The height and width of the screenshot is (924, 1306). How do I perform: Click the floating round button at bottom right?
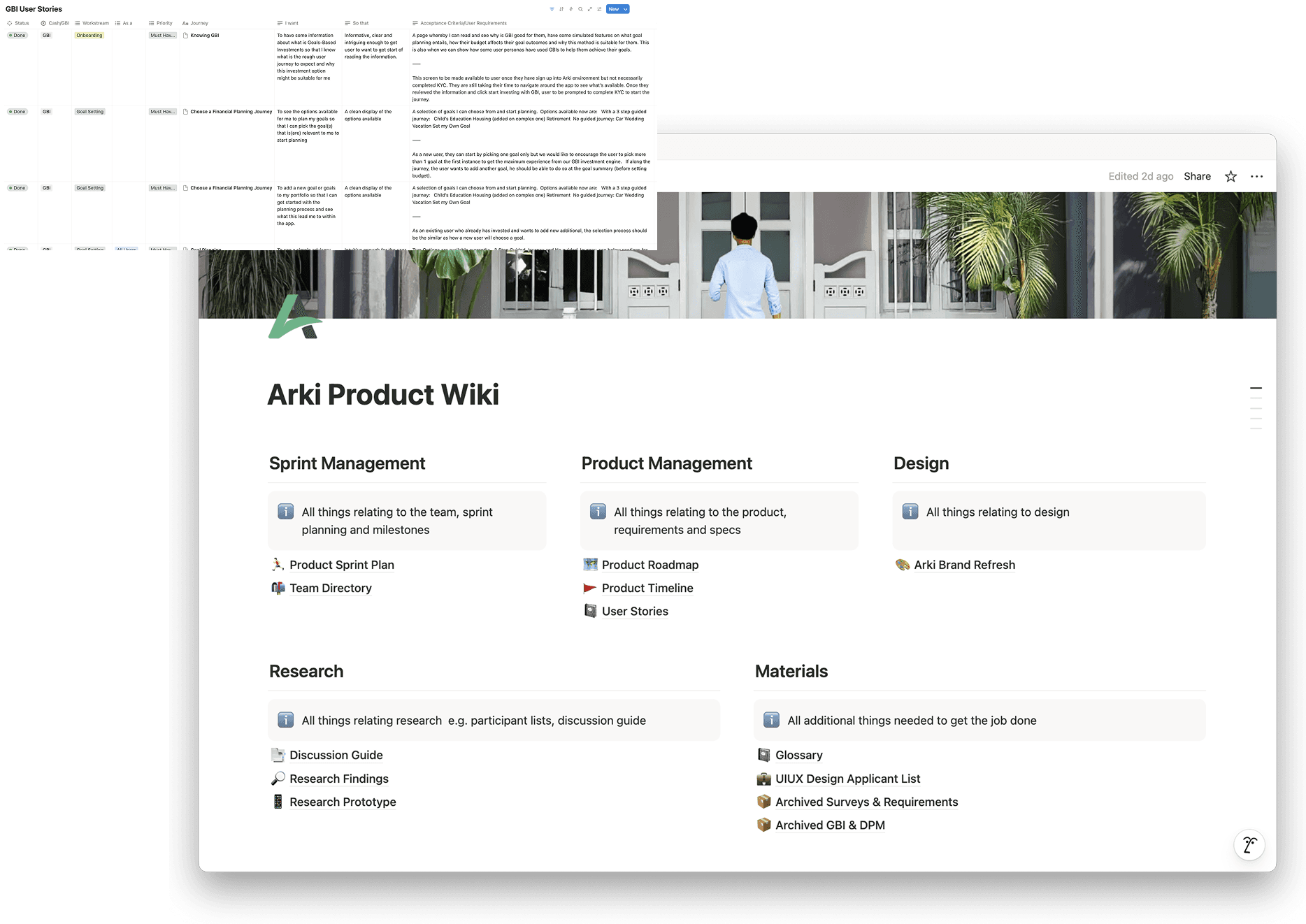(x=1249, y=845)
